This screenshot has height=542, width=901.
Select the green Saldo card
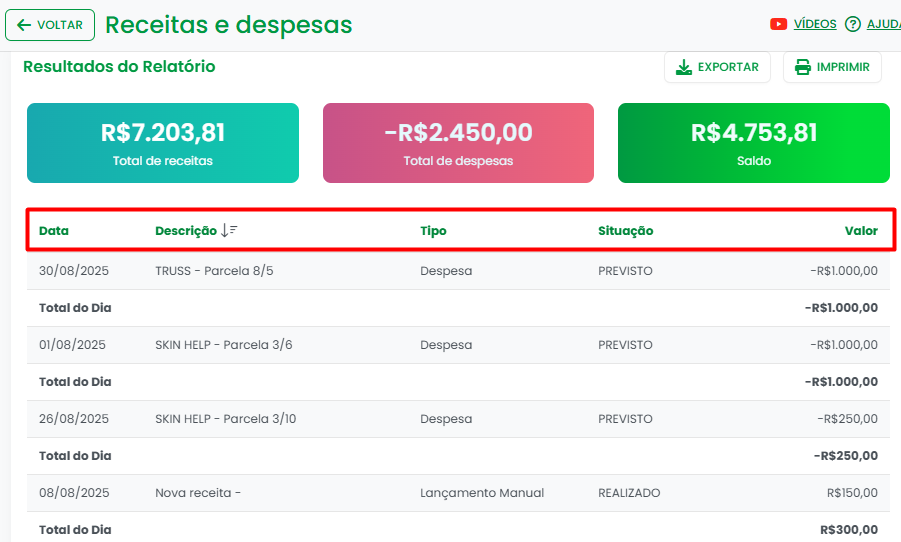(x=754, y=143)
